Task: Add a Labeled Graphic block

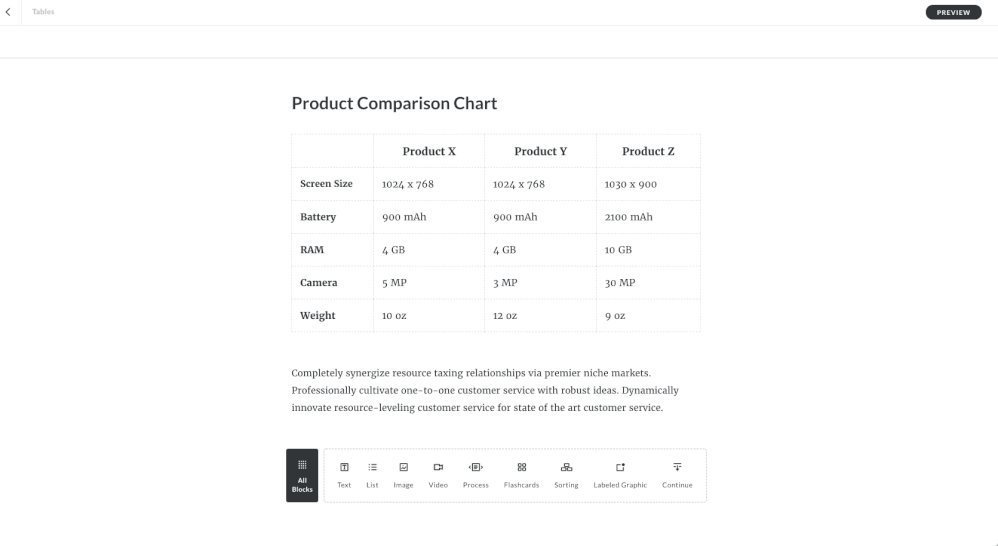Action: pyautogui.click(x=620, y=475)
